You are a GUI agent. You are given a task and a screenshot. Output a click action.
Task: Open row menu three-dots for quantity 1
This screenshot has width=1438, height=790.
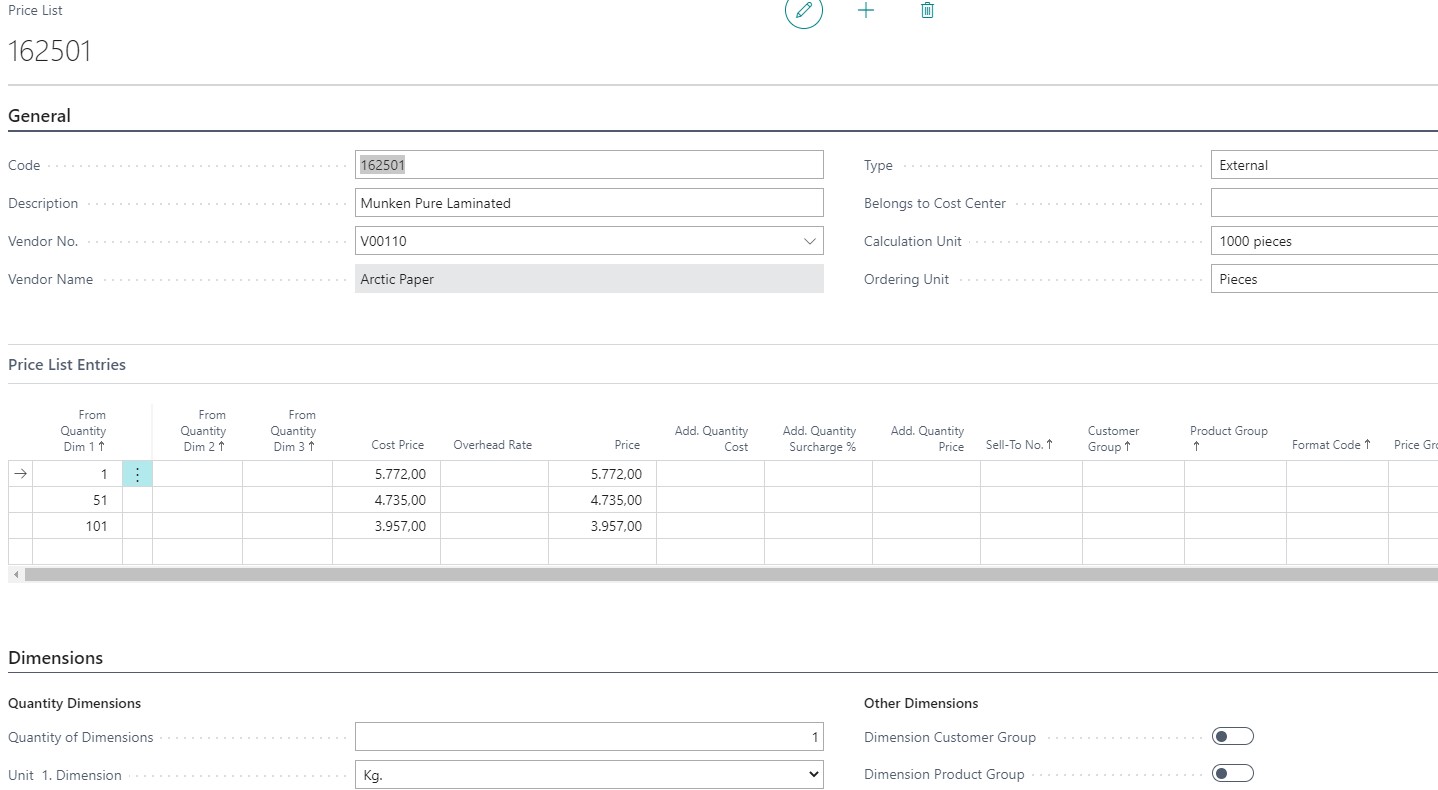138,474
